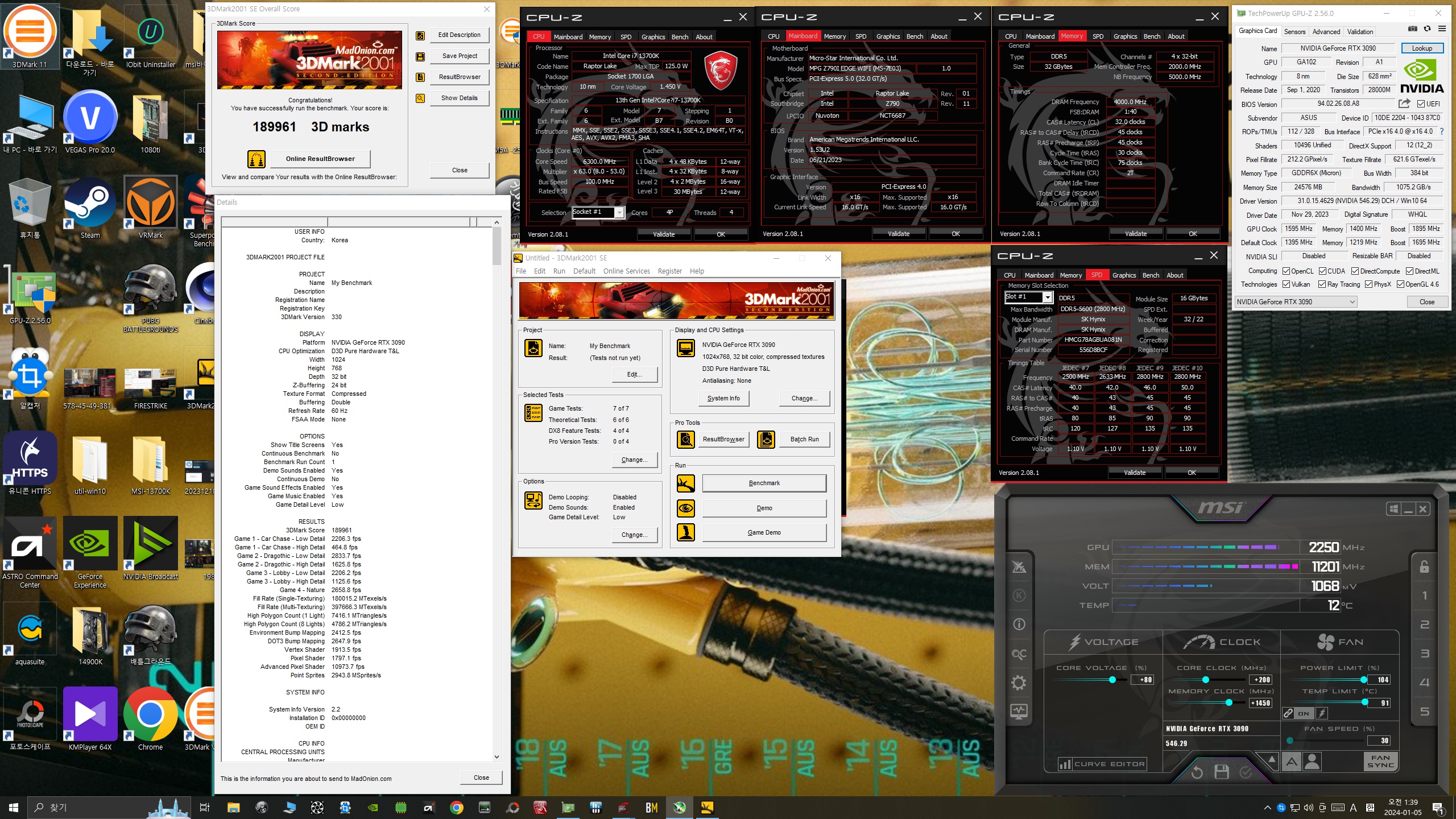
Task: Open the NVIDIA GeForce RTX 3090 GPU dropdown
Action: click(x=1296, y=302)
